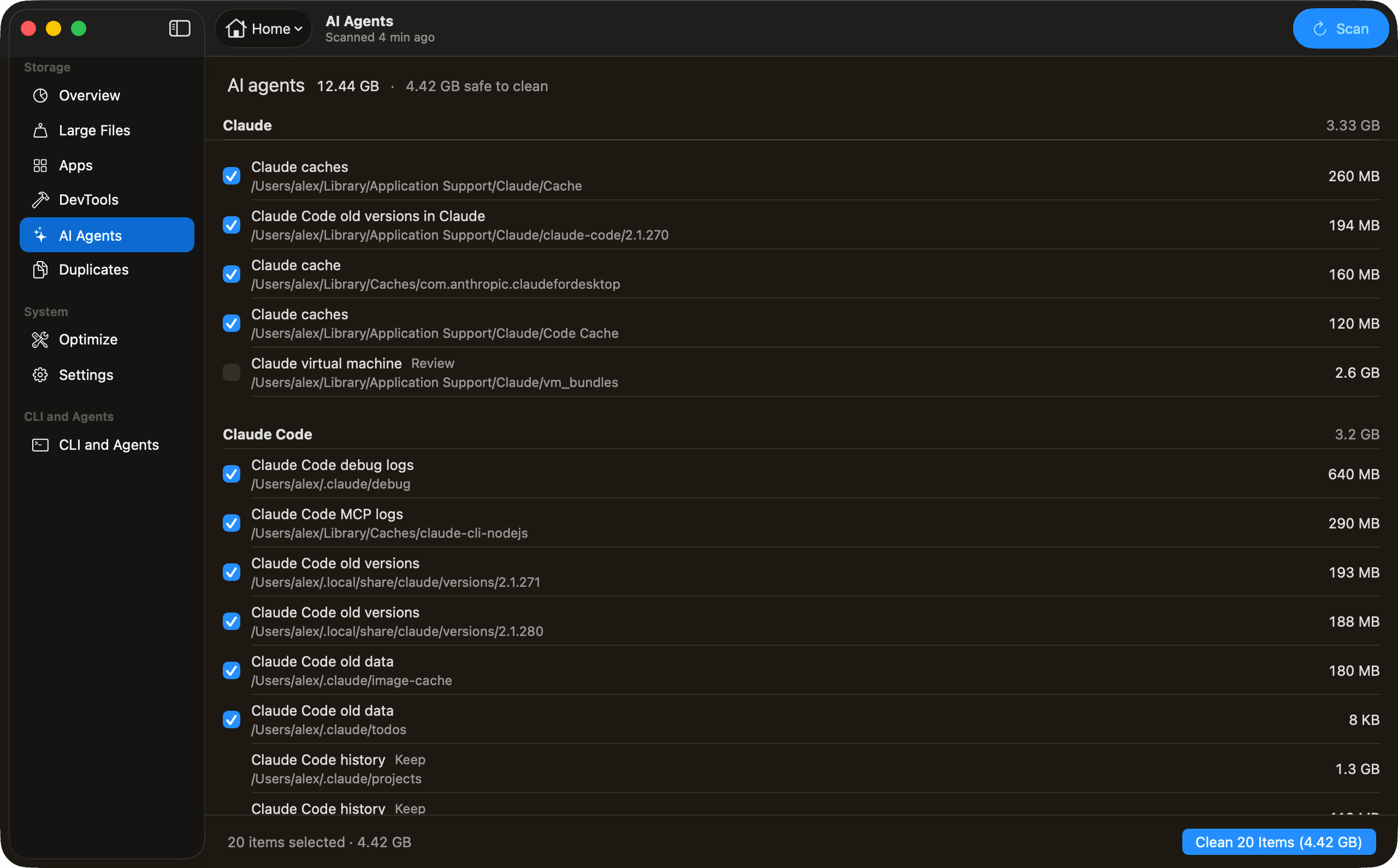Click the Apps grid icon
The width and height of the screenshot is (1398, 868).
(40, 165)
